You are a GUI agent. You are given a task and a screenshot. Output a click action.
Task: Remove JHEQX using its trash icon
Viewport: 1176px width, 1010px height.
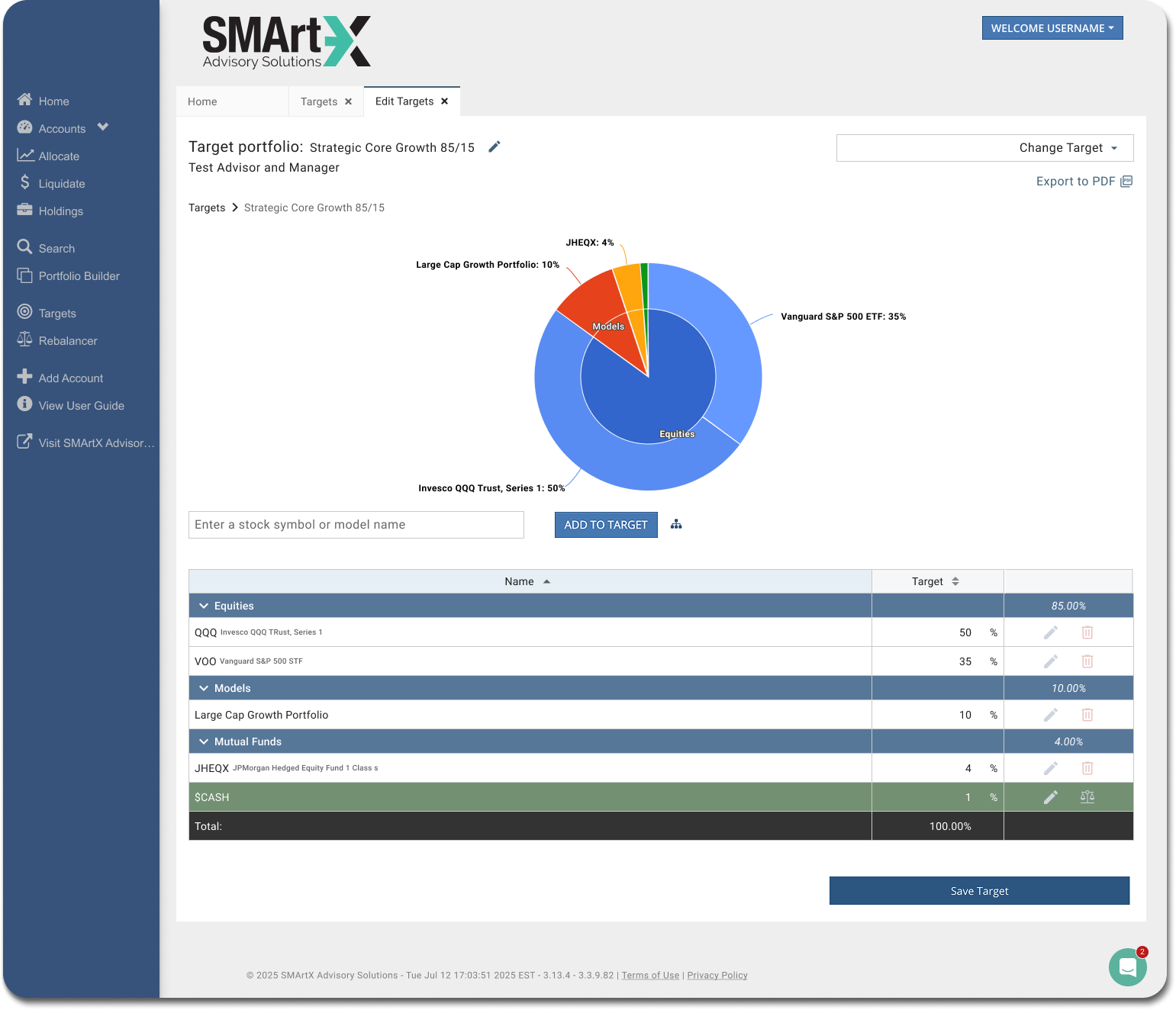[x=1087, y=768]
